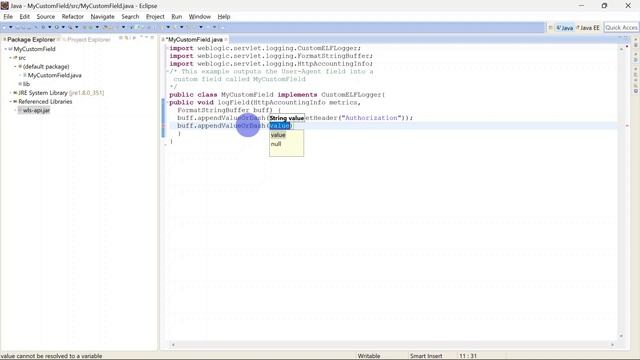Collapse the logField method fold

tap(167, 102)
